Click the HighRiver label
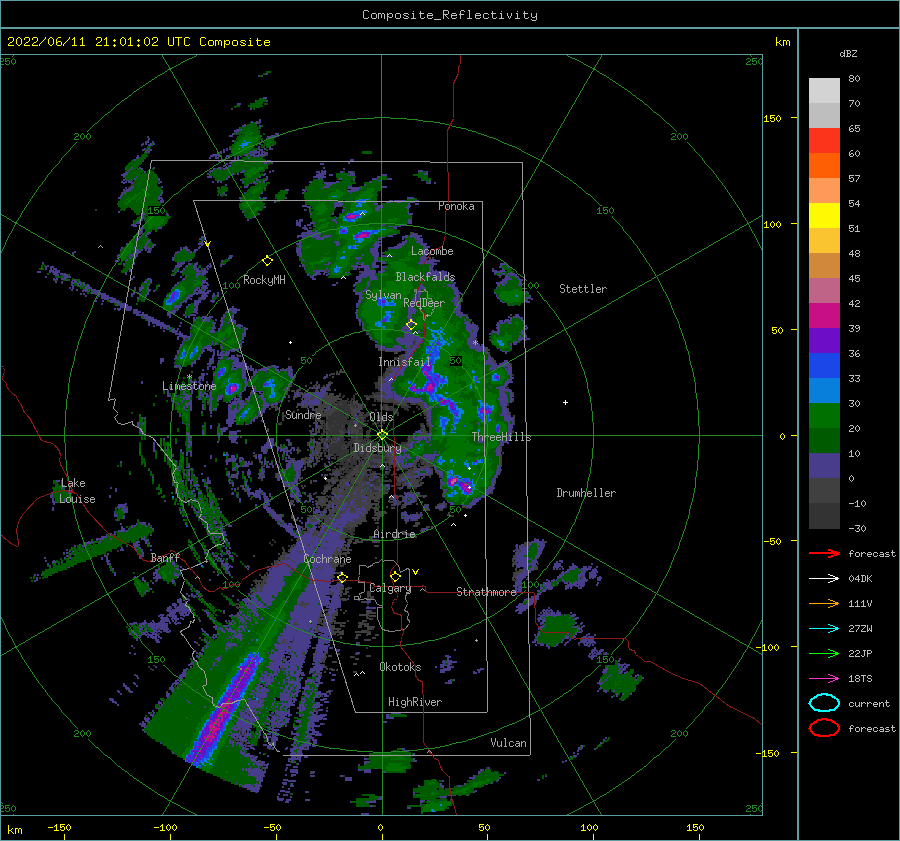This screenshot has height=841, width=900. (415, 702)
